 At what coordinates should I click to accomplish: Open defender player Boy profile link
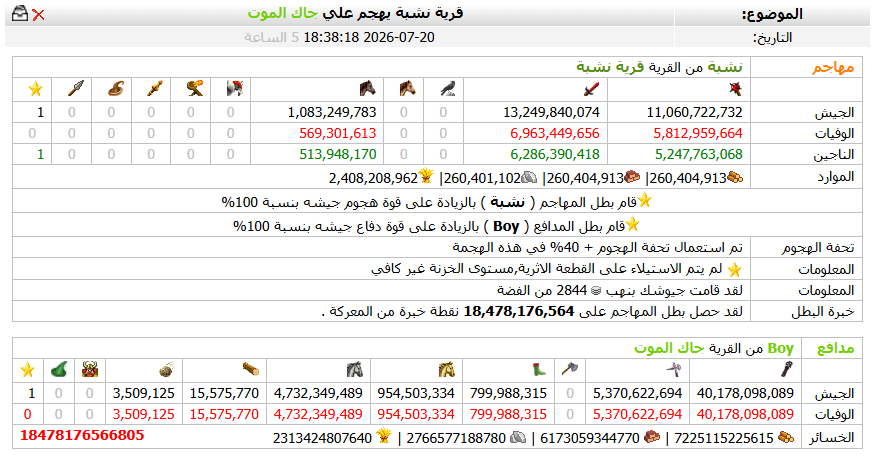point(780,349)
